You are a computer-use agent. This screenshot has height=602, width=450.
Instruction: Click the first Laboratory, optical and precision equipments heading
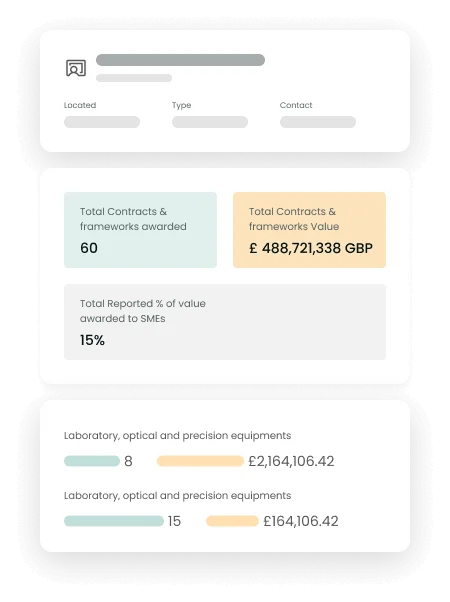(177, 436)
